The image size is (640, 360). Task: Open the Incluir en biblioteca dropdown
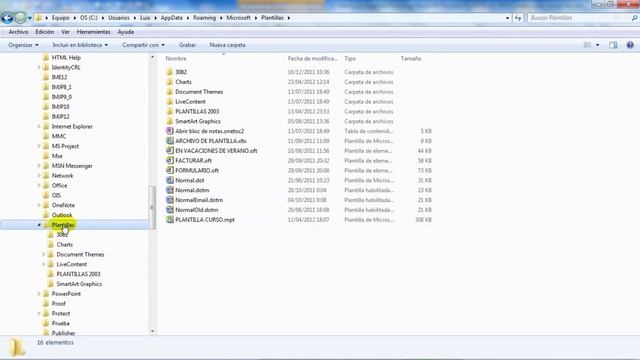(80, 45)
